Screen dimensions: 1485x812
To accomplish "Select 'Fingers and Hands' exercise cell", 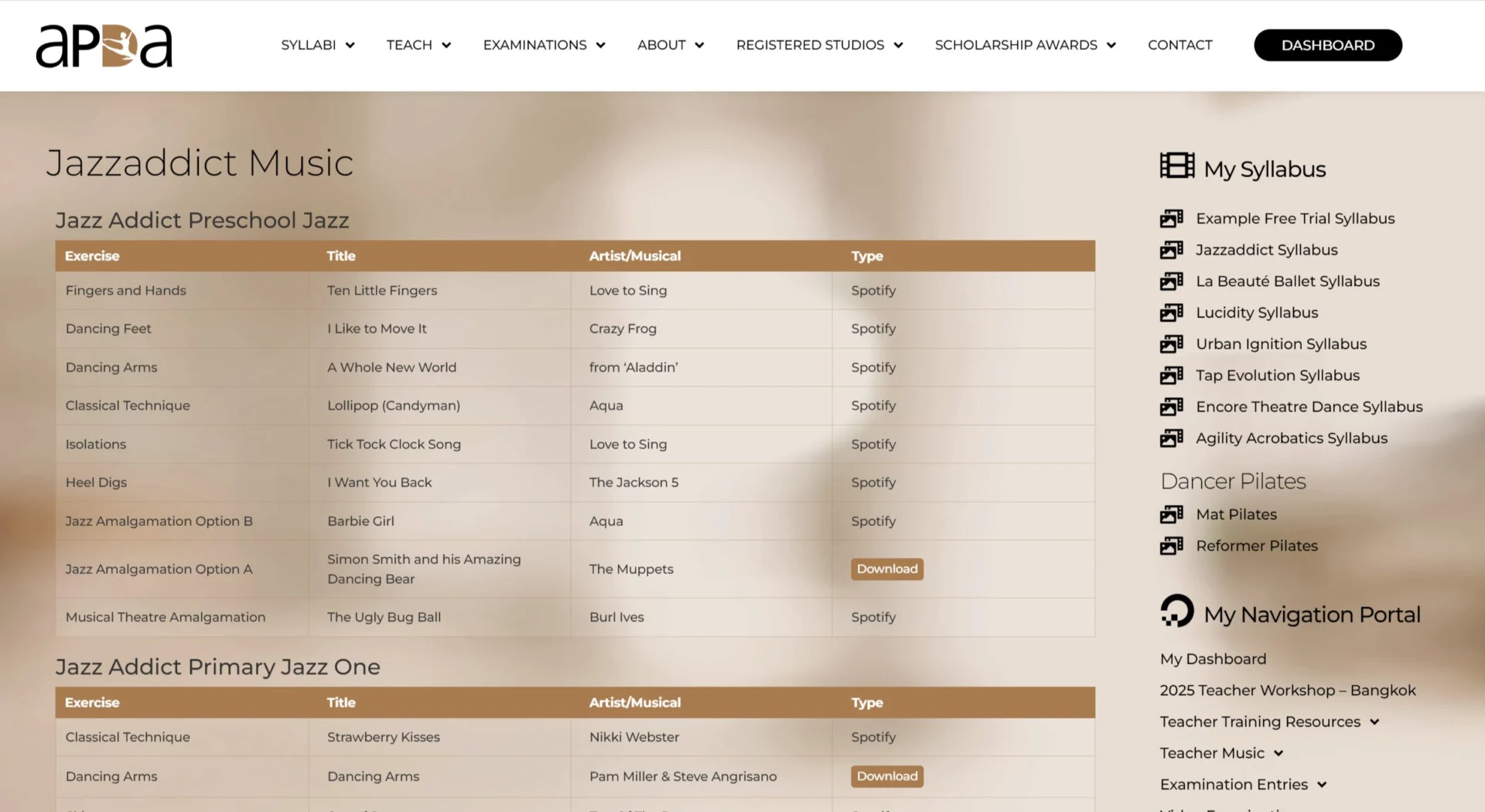I will click(x=182, y=291).
